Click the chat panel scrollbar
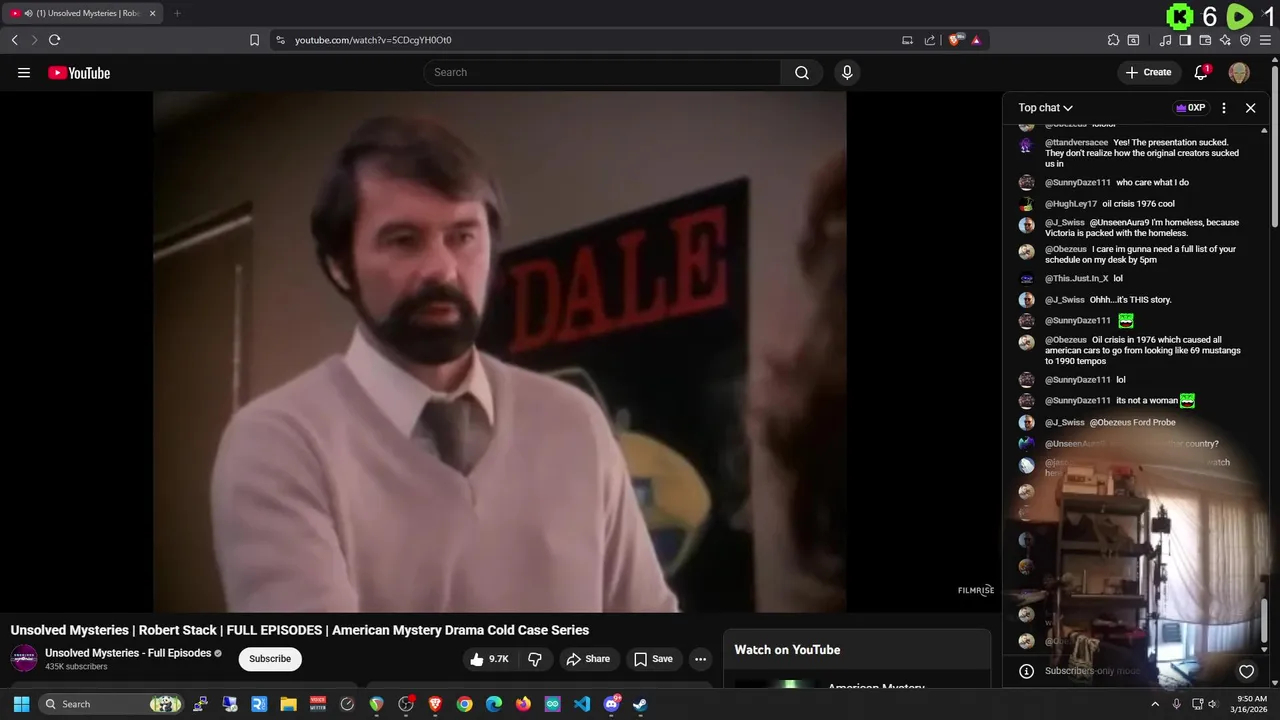The height and width of the screenshot is (720, 1280). coord(1263,620)
